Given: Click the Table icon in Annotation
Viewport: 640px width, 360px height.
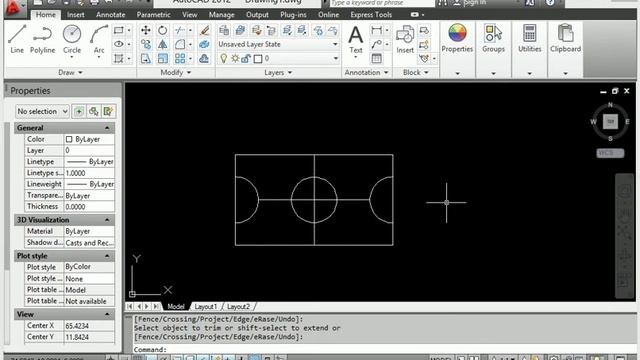Looking at the screenshot, I should click(376, 58).
